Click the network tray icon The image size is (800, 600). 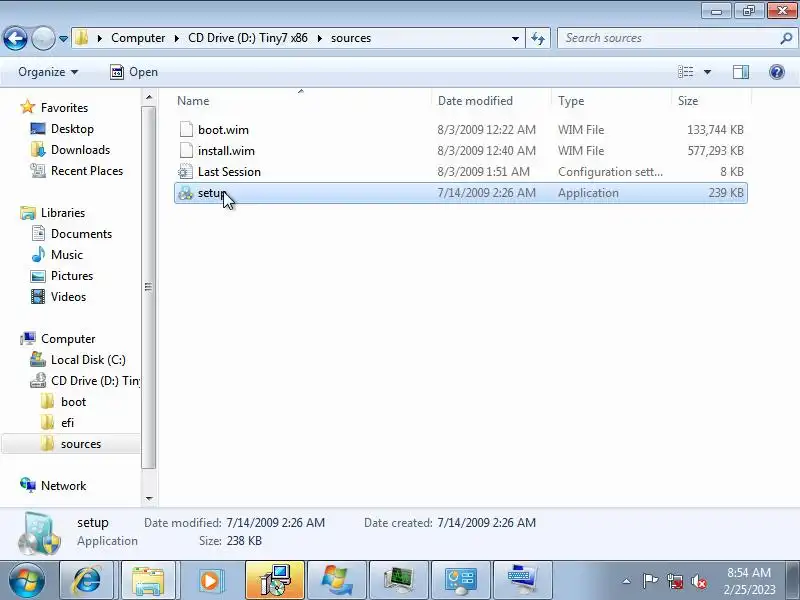(675, 581)
